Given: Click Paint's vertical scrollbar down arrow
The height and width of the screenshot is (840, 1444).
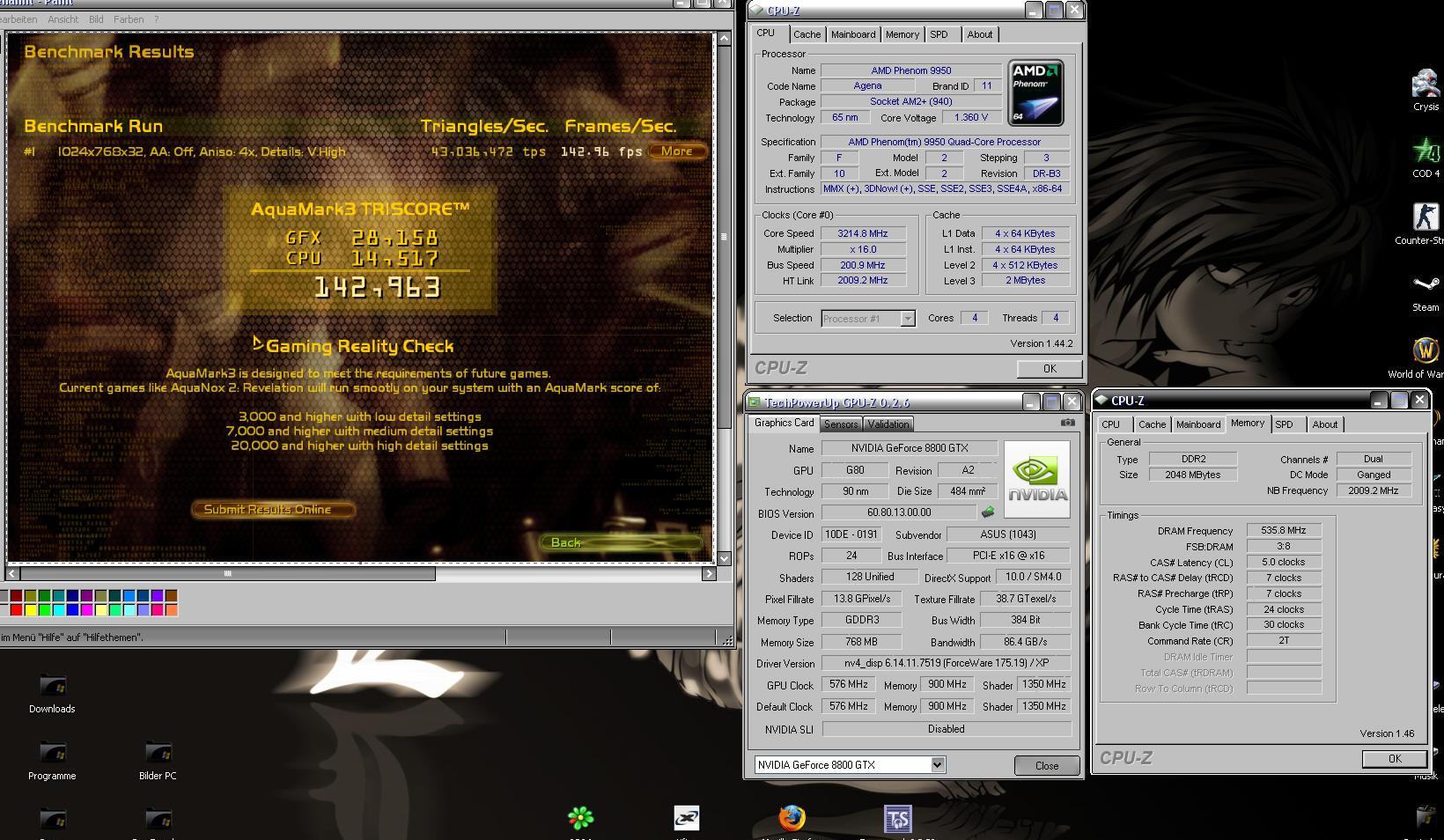Looking at the screenshot, I should 724,558.
